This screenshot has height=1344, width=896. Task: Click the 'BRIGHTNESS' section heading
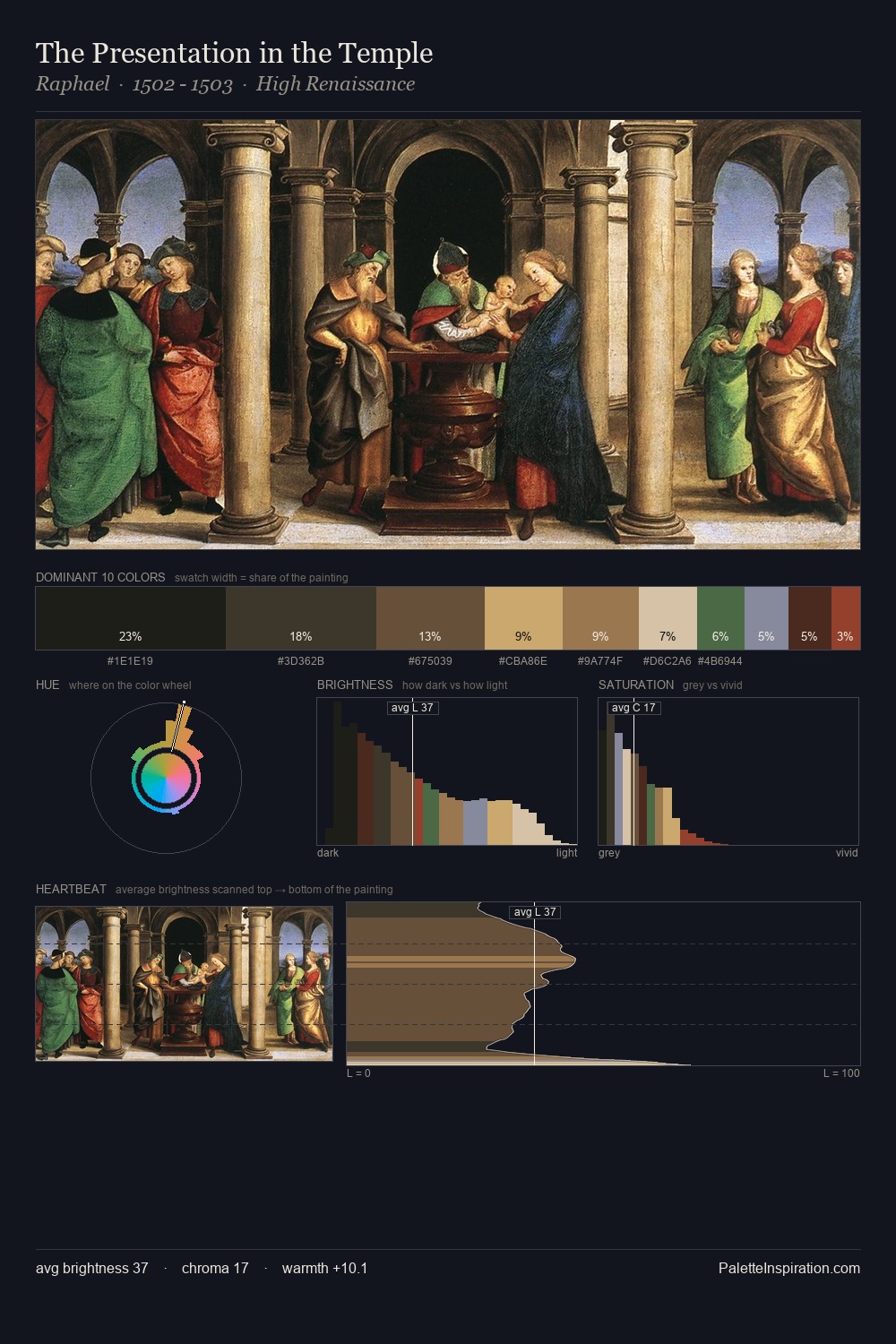click(355, 685)
